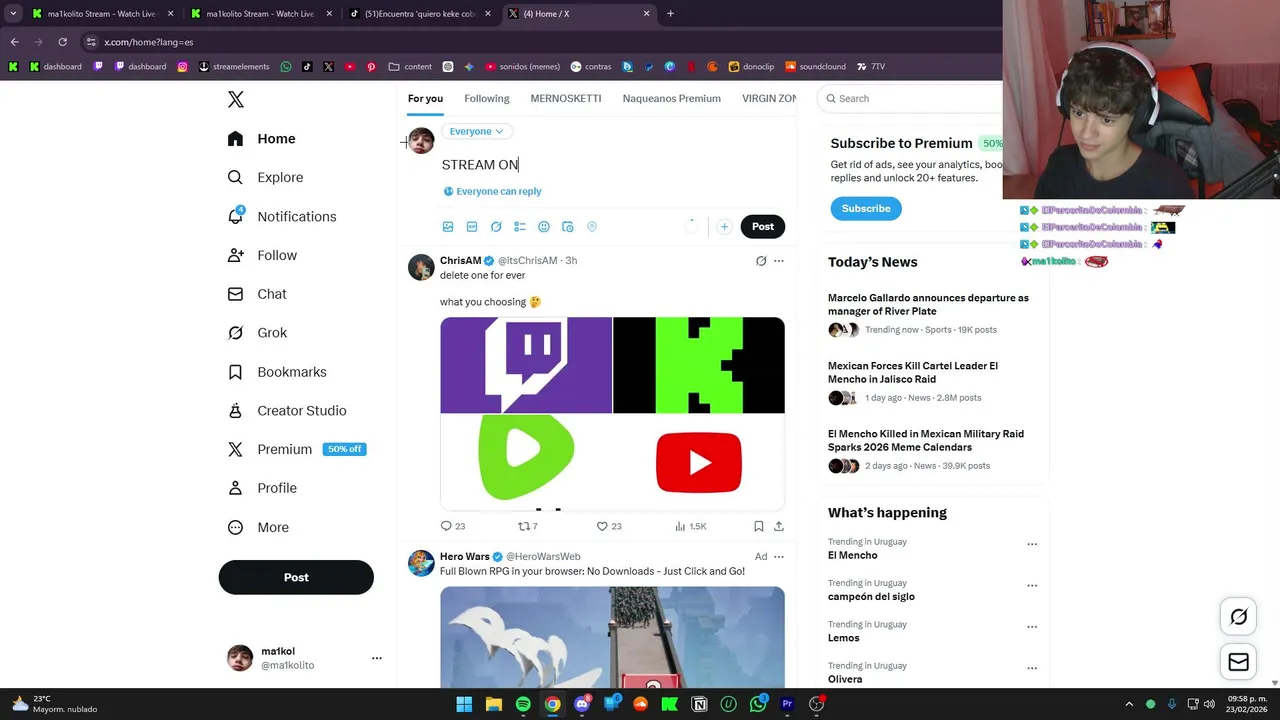This screenshot has height=720, width=1280.
Task: Open the MERNOSKETTI timeline tab
Action: pyautogui.click(x=566, y=99)
